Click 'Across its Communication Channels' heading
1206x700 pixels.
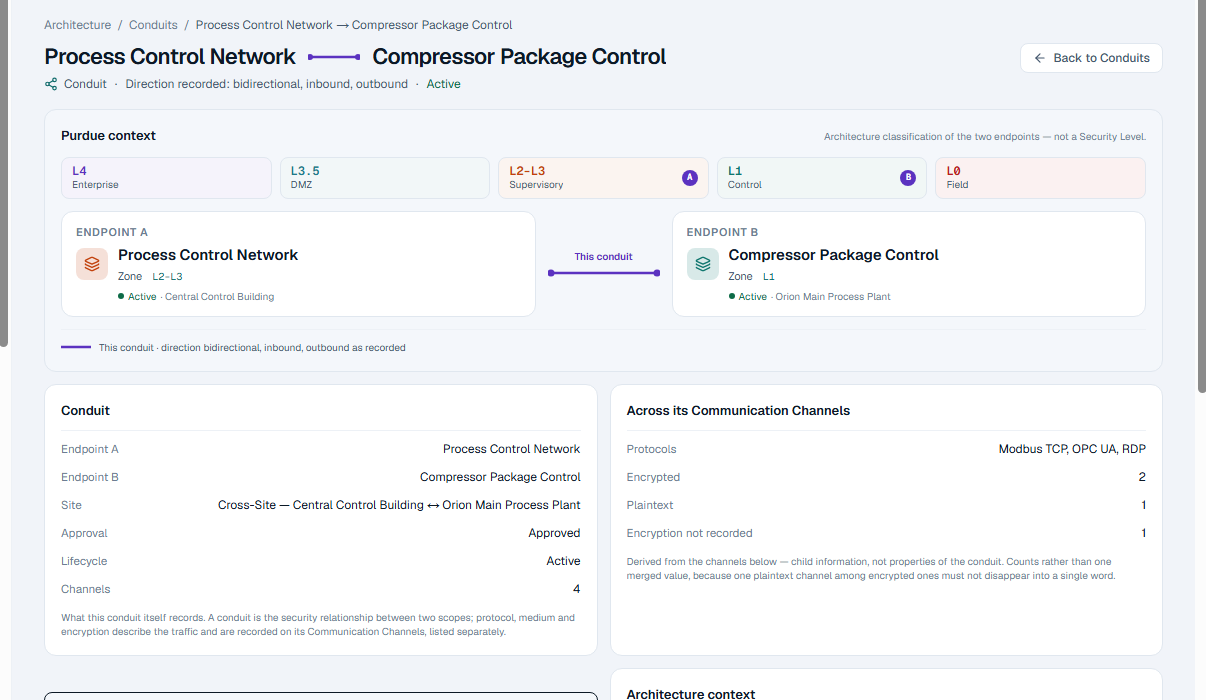(738, 410)
